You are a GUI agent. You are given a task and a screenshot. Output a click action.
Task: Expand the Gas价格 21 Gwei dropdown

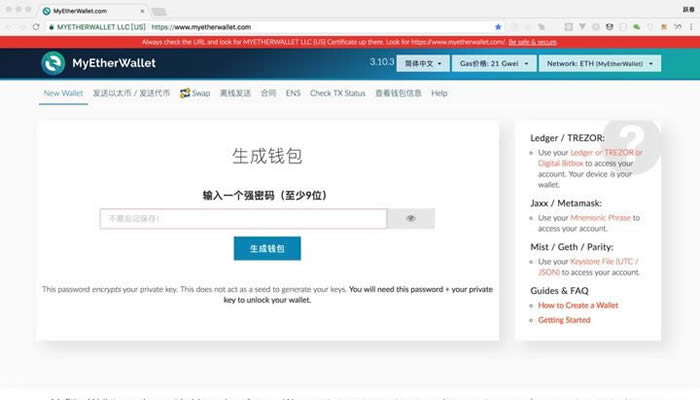pos(494,63)
